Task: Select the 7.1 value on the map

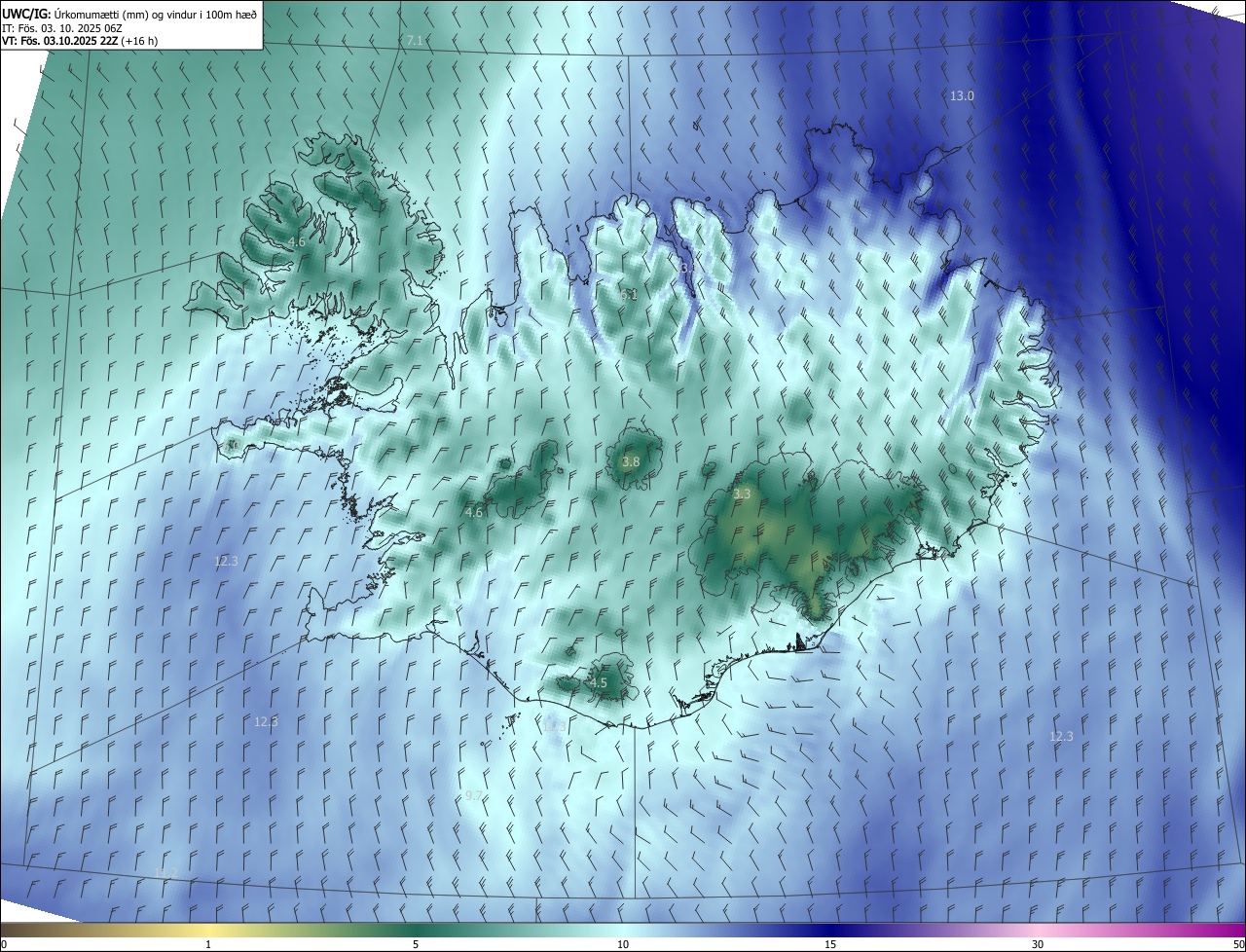Action: click(x=415, y=40)
